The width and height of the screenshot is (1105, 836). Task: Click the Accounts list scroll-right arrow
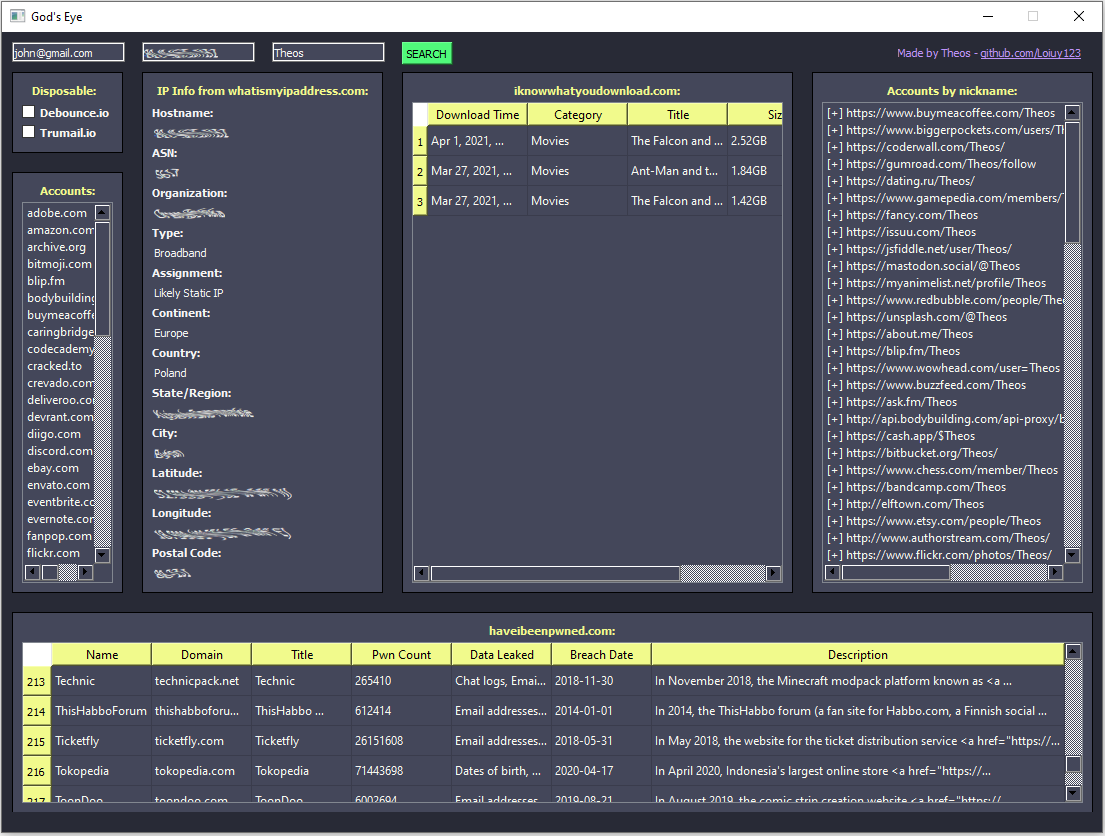[x=85, y=572]
